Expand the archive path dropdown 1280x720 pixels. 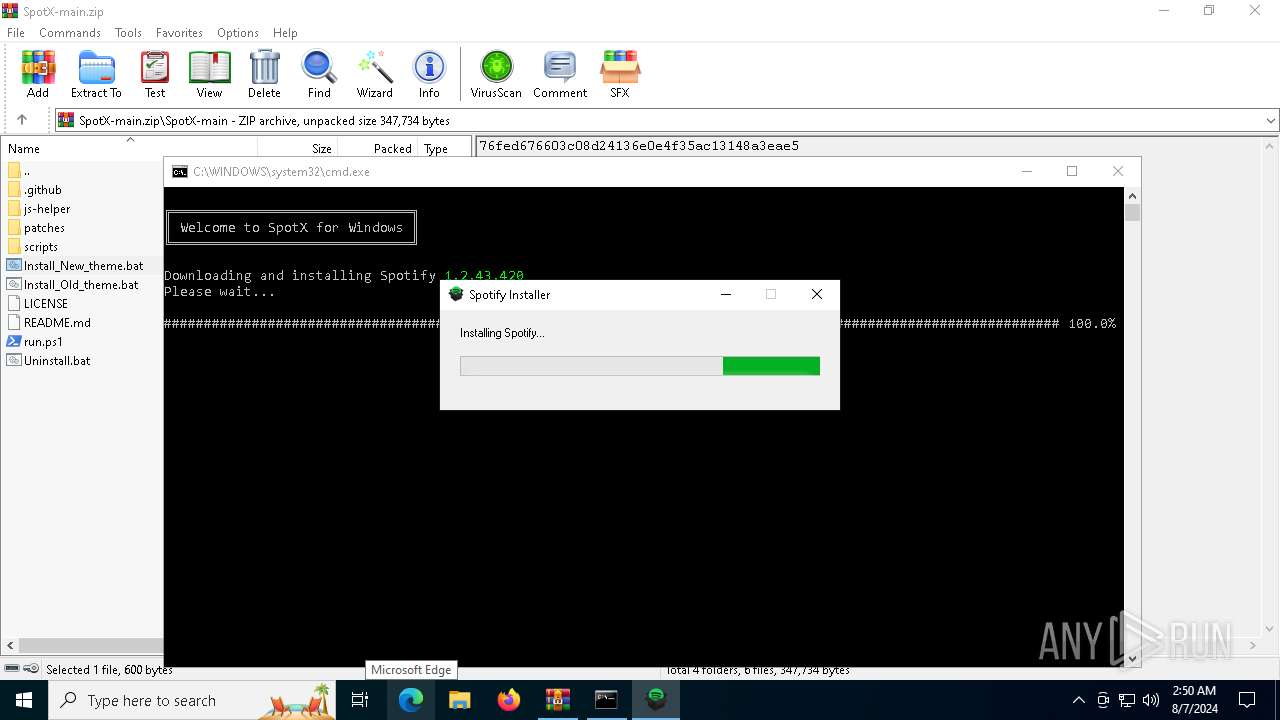pyautogui.click(x=1270, y=121)
